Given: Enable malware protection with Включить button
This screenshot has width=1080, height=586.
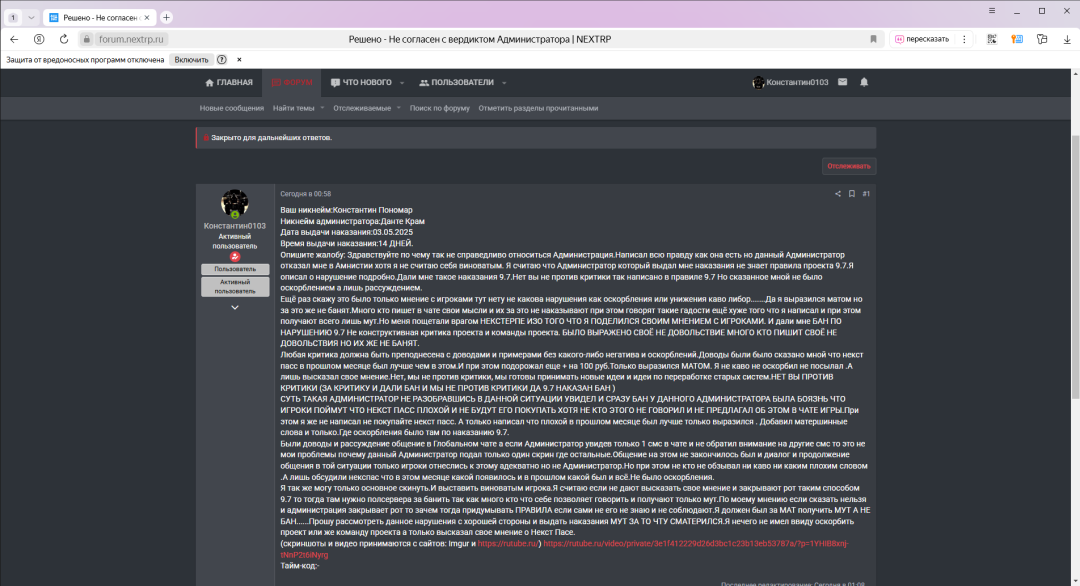Looking at the screenshot, I should click(x=191, y=60).
